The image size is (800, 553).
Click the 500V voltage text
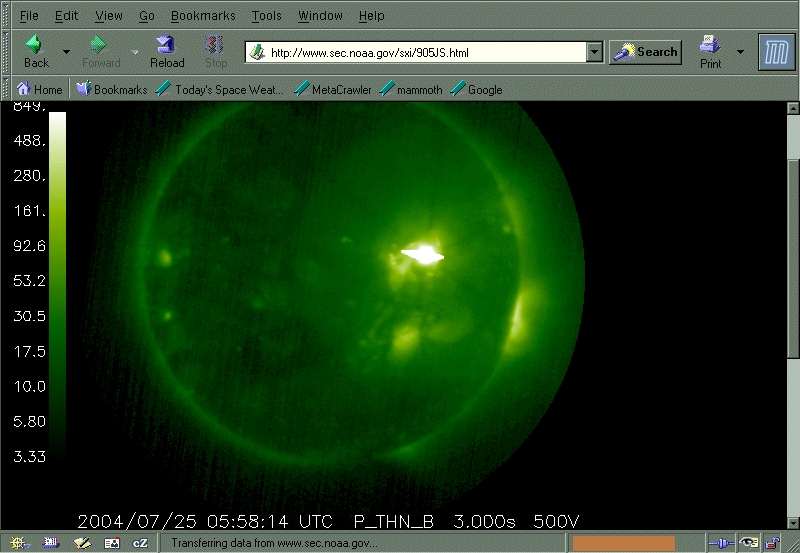click(x=556, y=521)
